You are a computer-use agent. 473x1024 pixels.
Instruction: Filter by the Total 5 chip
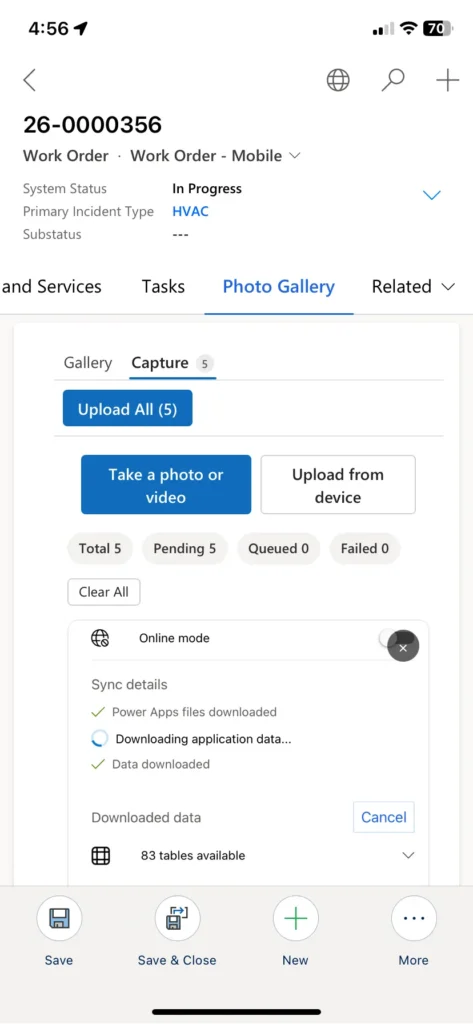pyautogui.click(x=100, y=549)
